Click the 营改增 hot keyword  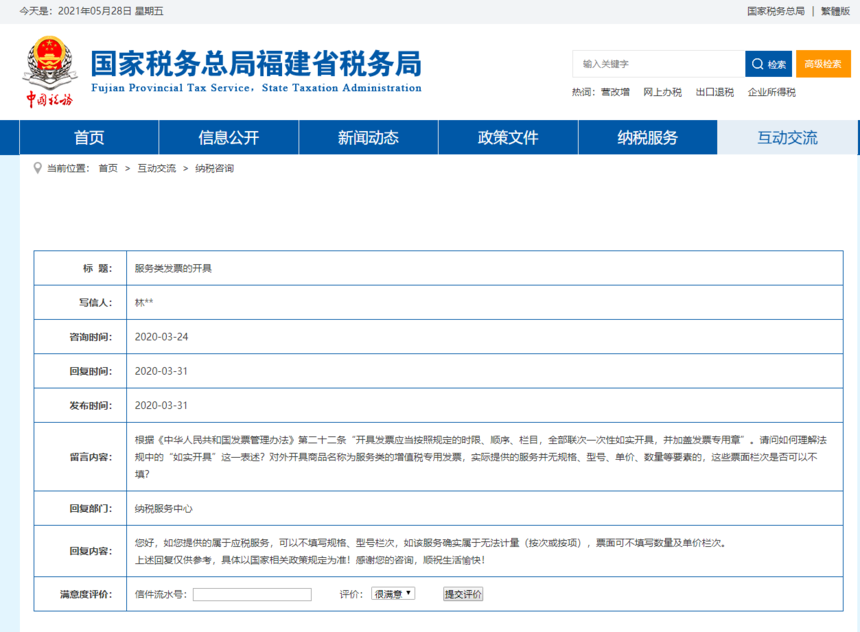(x=615, y=92)
